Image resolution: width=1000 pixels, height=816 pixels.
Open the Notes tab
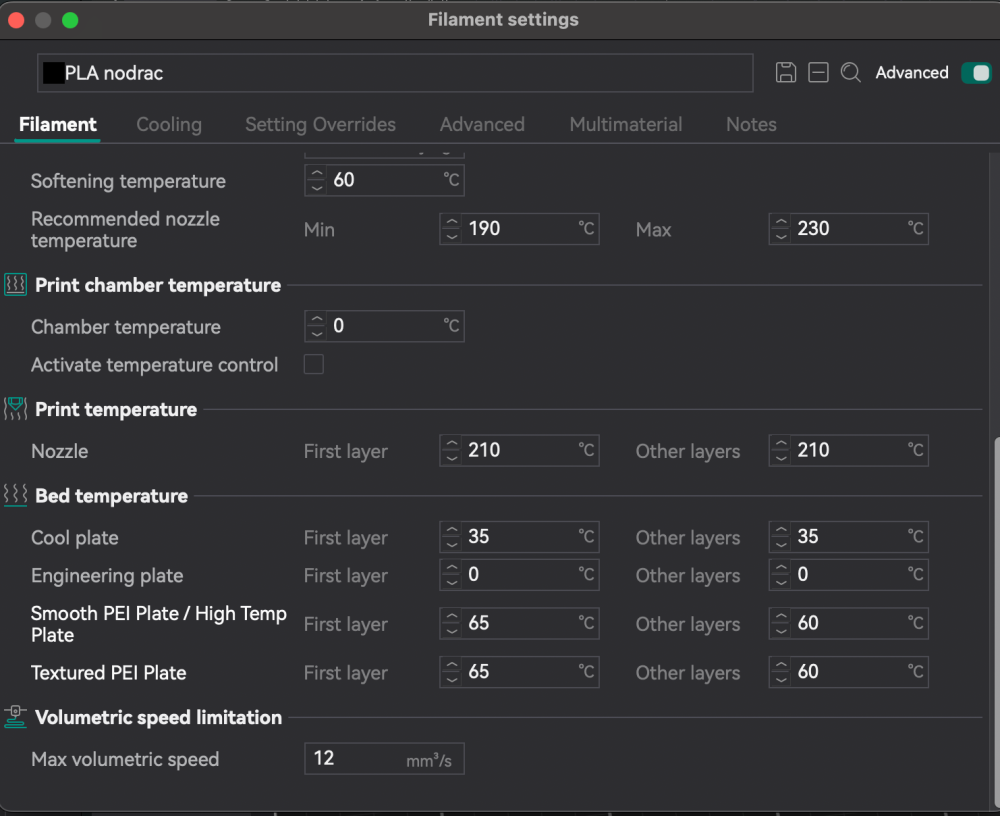coord(751,125)
